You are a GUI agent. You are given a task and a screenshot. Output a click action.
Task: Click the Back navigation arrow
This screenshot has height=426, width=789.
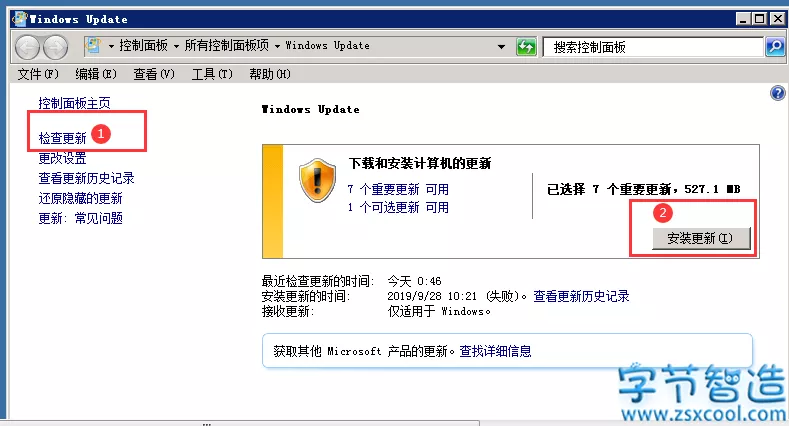pos(27,48)
